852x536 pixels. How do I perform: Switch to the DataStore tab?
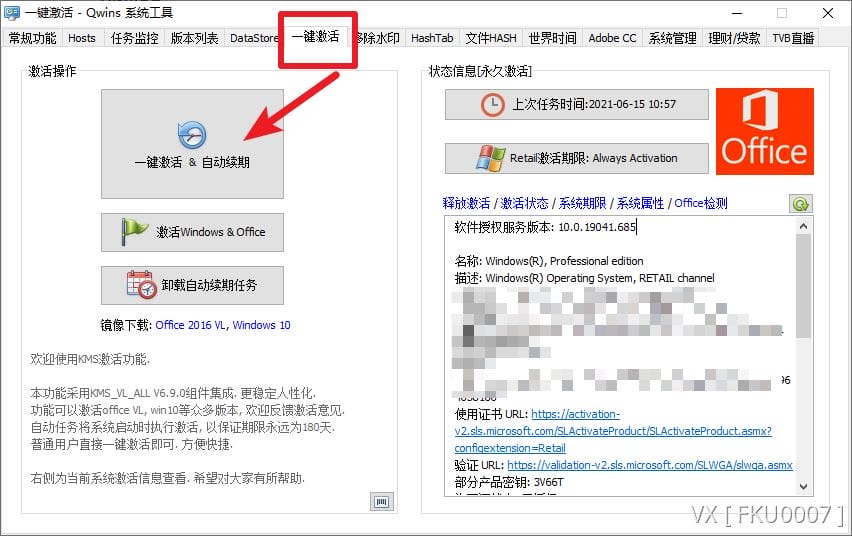[x=254, y=38]
